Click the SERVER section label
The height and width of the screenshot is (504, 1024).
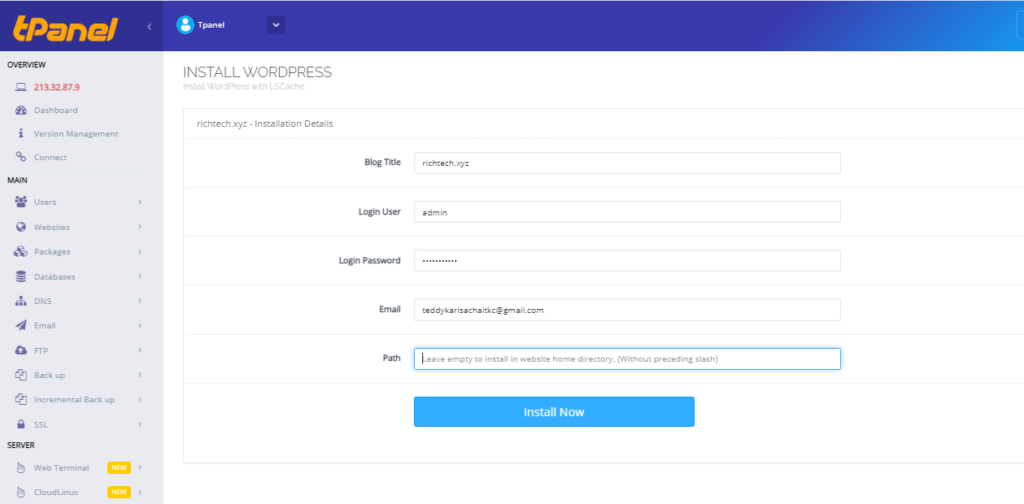(21, 445)
